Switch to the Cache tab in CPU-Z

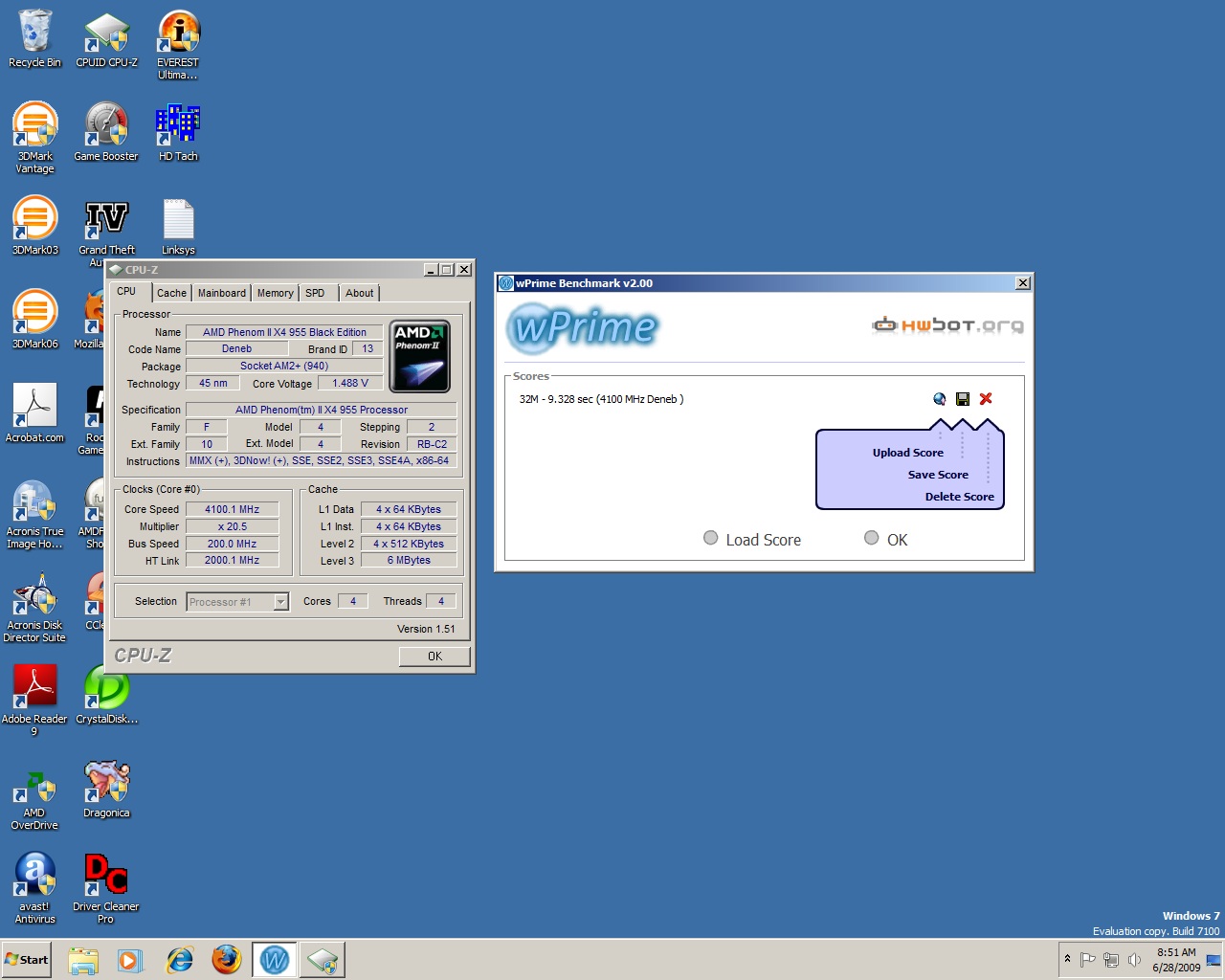171,293
